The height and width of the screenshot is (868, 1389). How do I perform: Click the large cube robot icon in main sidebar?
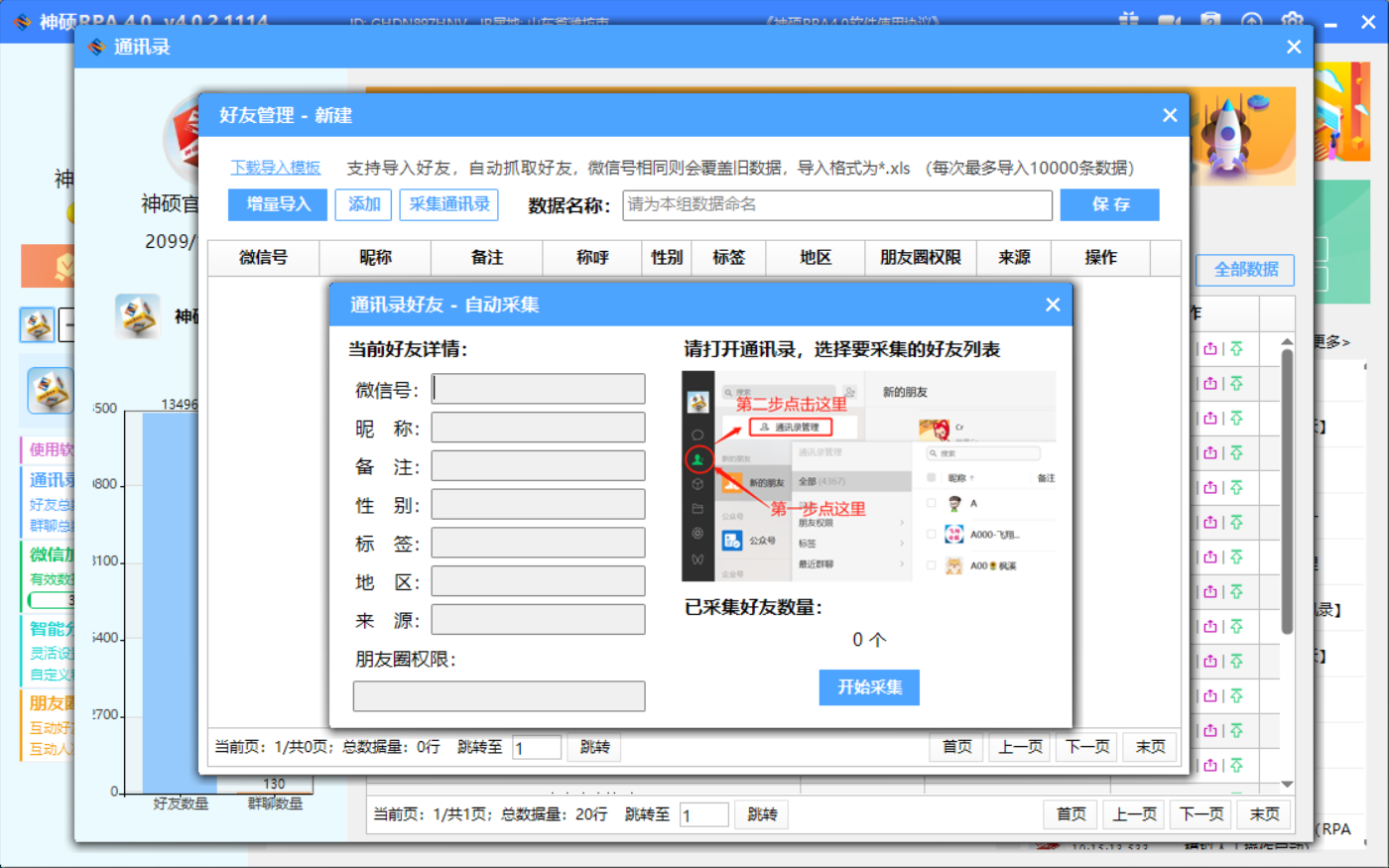[x=51, y=390]
